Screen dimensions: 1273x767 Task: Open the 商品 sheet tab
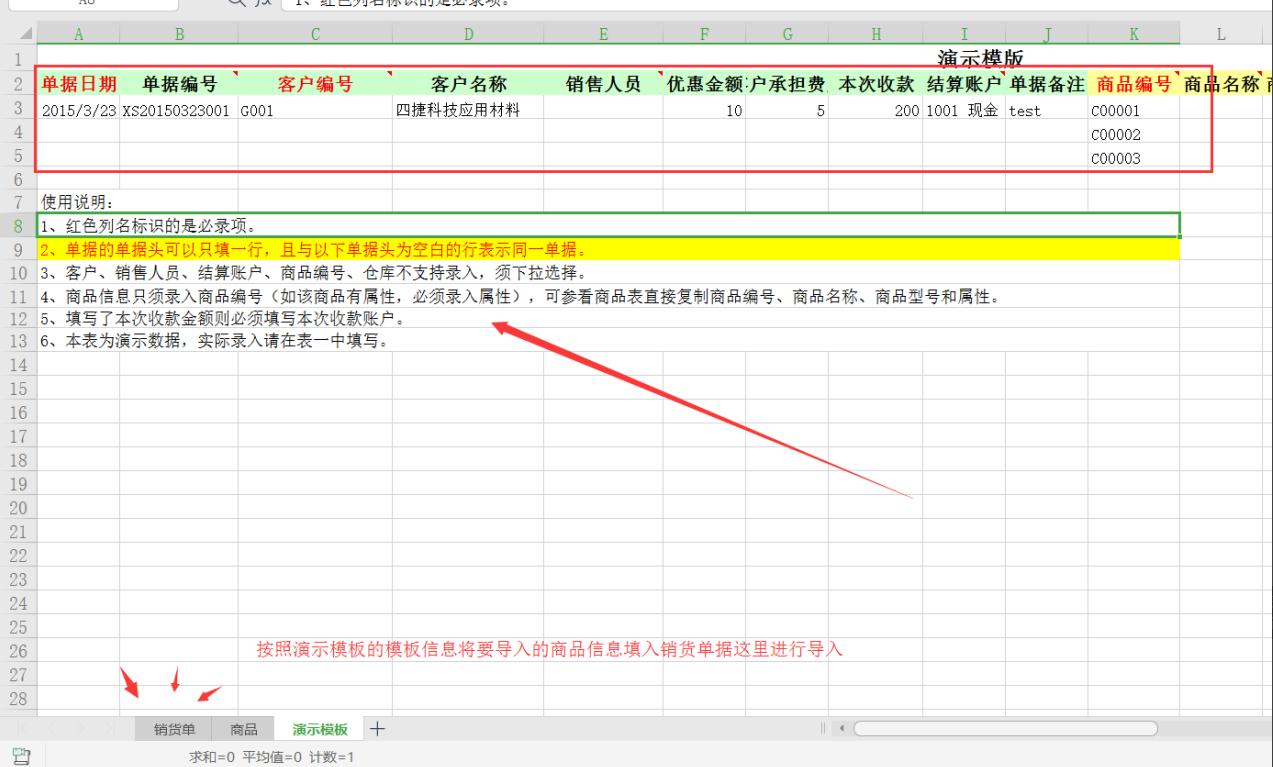click(245, 730)
